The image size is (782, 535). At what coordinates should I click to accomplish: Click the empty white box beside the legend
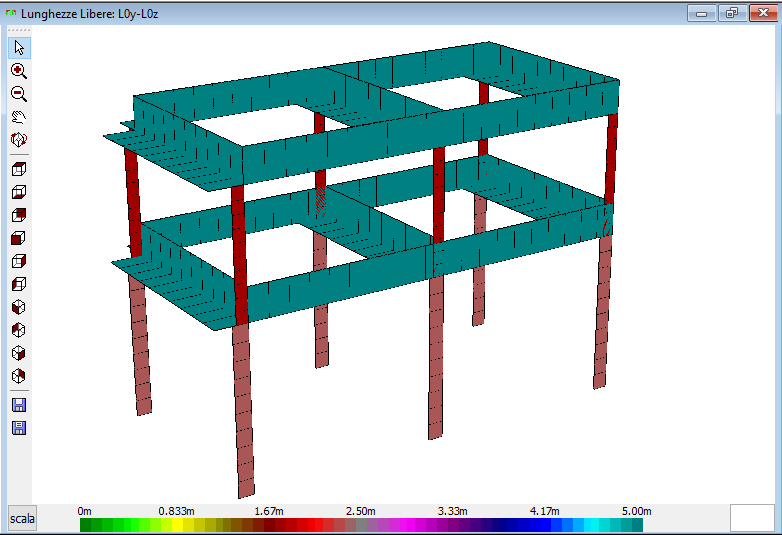(753, 518)
